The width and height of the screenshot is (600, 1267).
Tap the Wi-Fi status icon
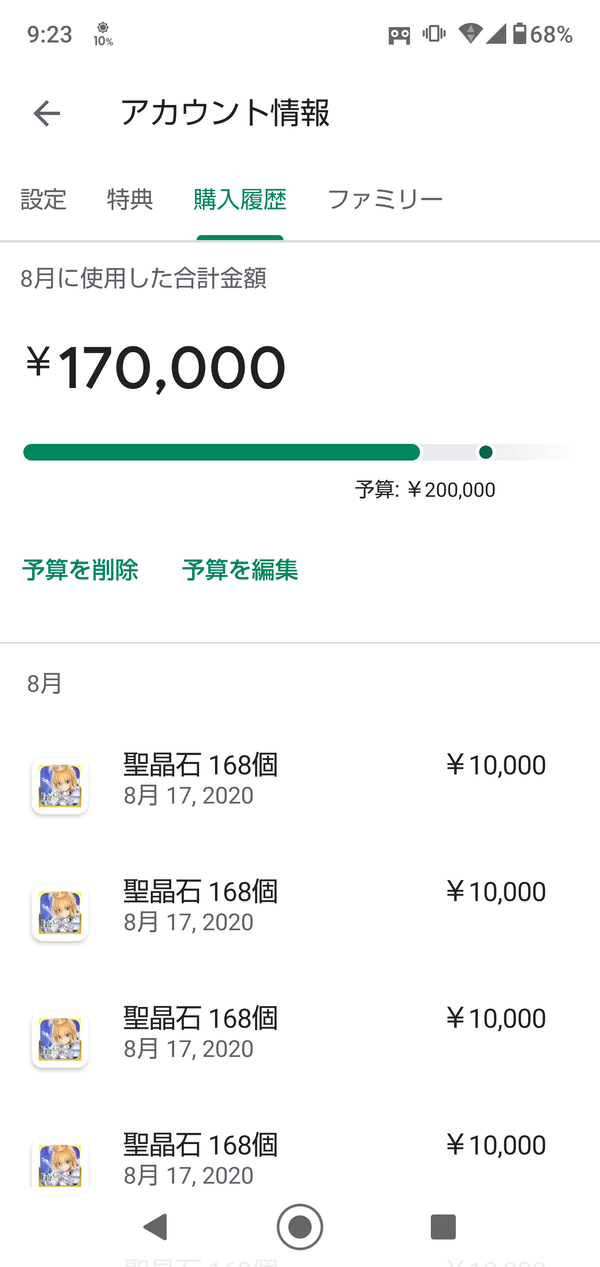click(x=469, y=35)
